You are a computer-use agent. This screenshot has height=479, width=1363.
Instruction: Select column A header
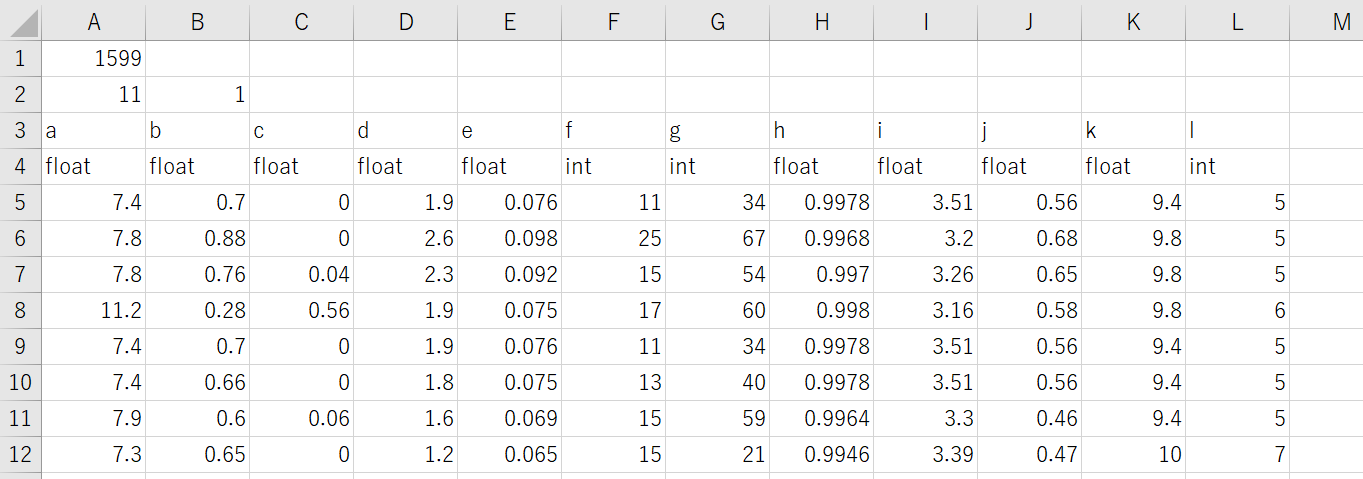point(93,21)
